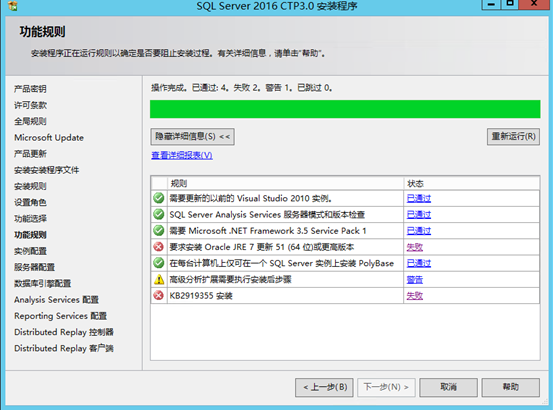The height and width of the screenshot is (415, 553).
Task: Click the red error icon beside KB2919355 rule
Action: pyautogui.click(x=159, y=295)
